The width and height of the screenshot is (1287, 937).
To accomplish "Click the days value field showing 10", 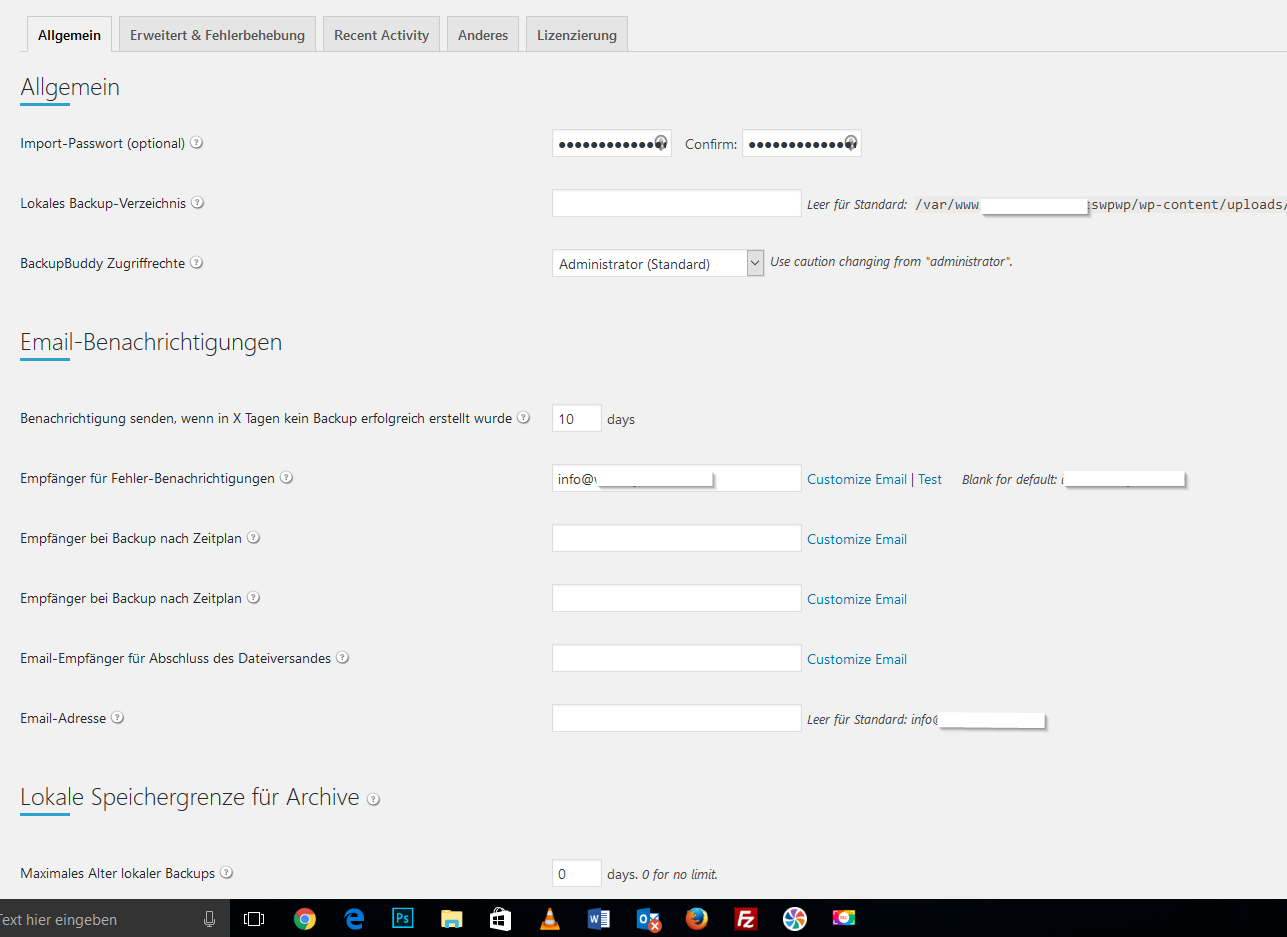I will pyautogui.click(x=576, y=418).
